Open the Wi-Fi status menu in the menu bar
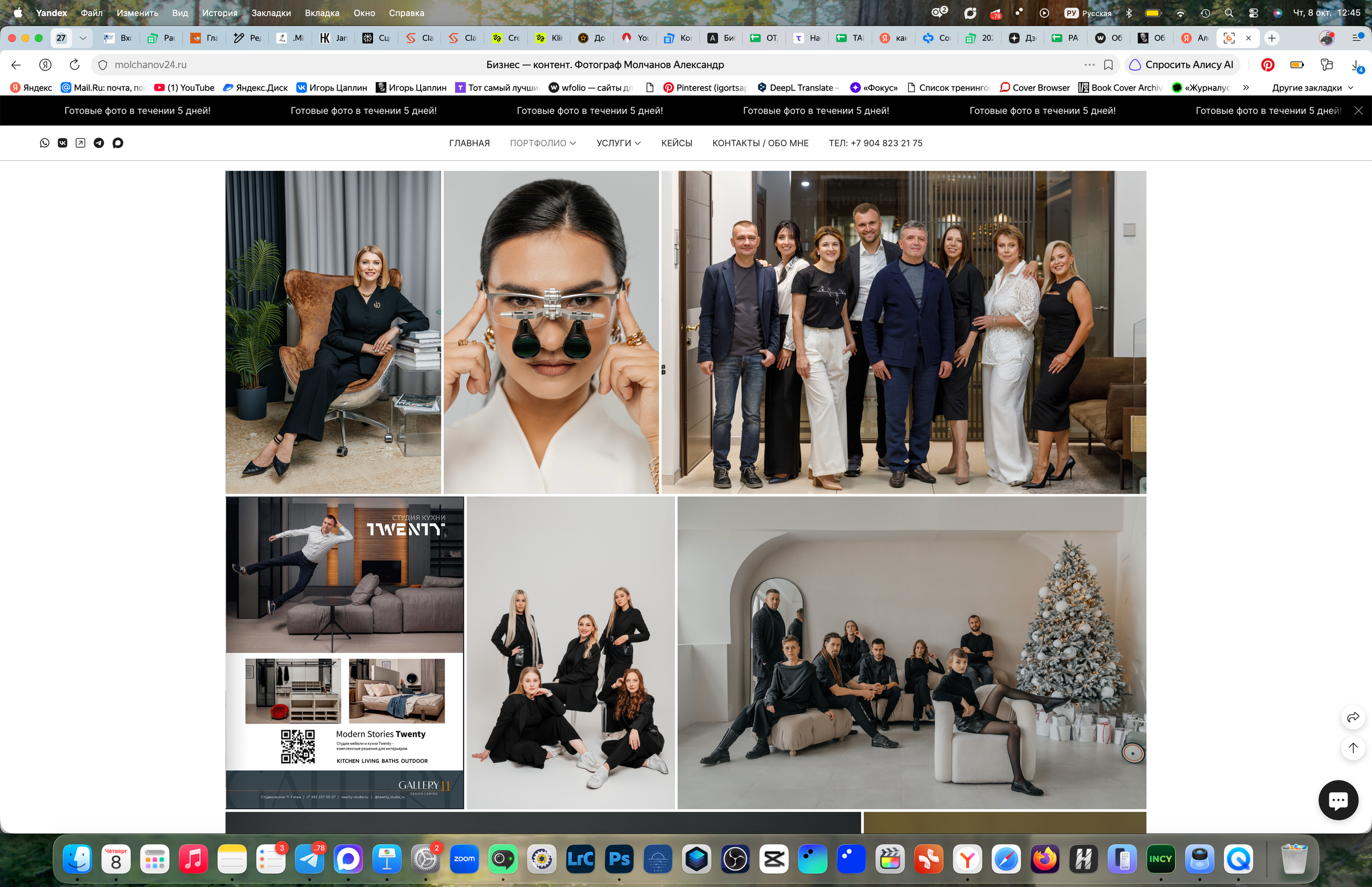 click(1180, 13)
